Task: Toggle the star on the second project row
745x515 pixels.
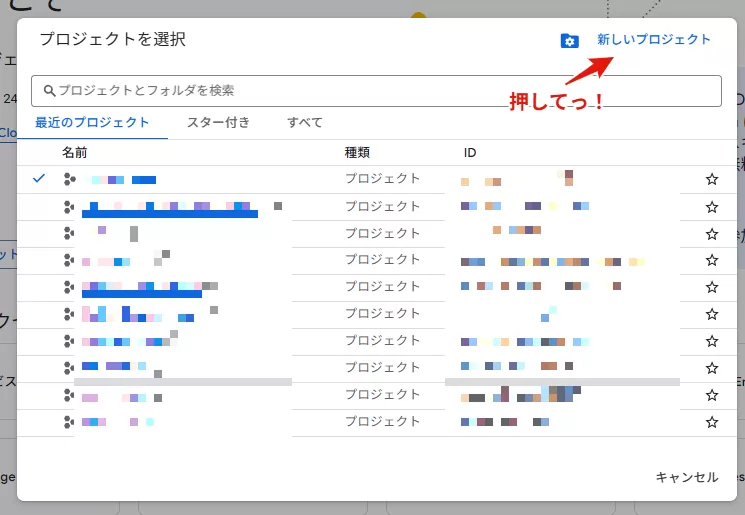Action: point(712,207)
